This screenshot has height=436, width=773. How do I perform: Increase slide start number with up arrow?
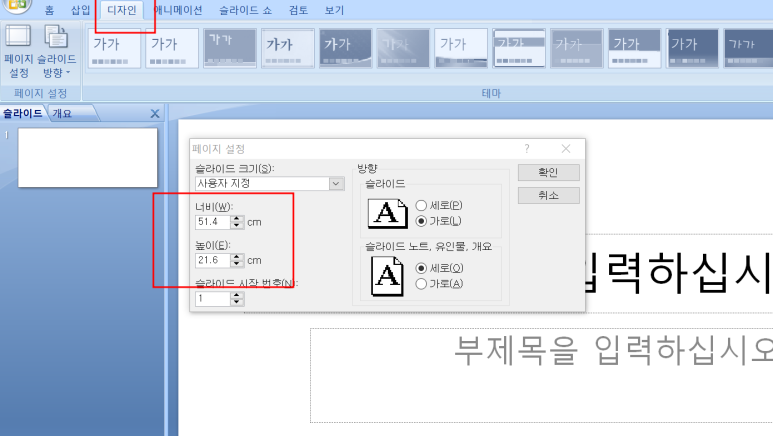(x=237, y=295)
